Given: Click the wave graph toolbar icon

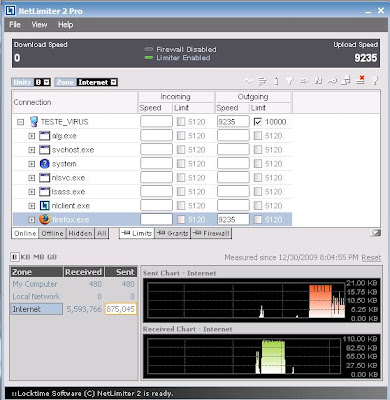Looking at the screenshot, I should coord(248,81).
